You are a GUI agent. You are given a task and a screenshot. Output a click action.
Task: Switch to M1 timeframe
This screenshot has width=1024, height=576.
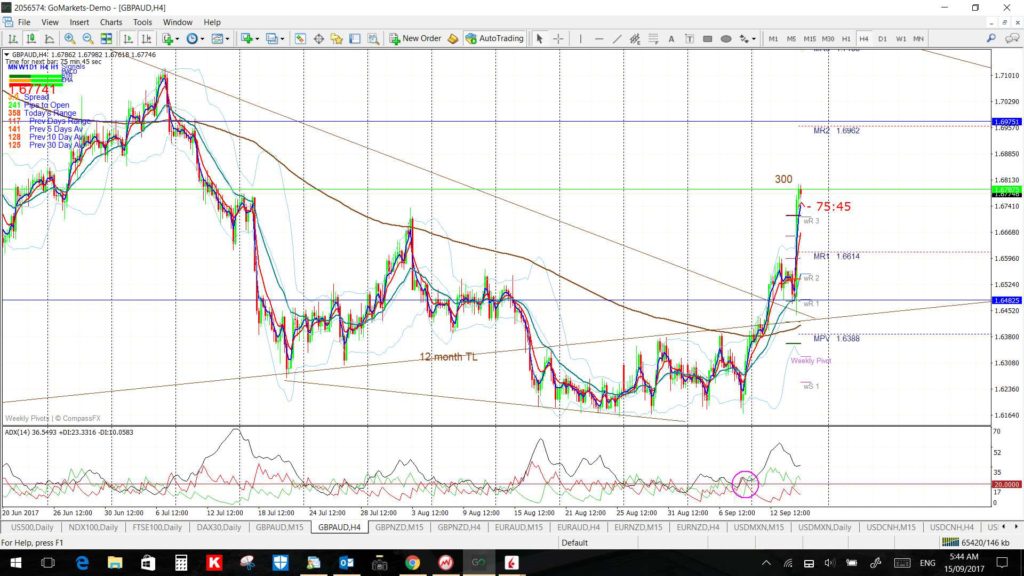pos(773,39)
